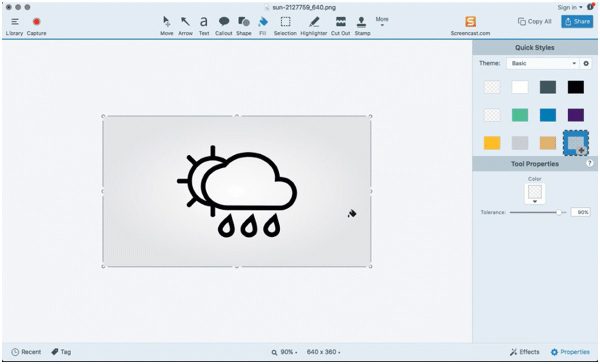This screenshot has width=600, height=364.
Task: Click the Copy All button
Action: pyautogui.click(x=535, y=22)
